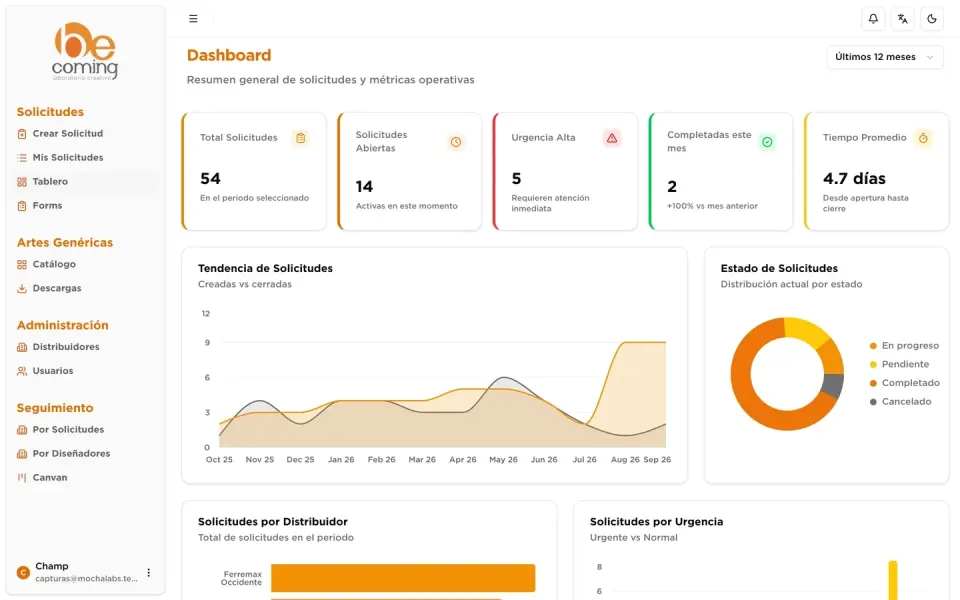Select the Urgencia Alta card value 5

click(x=516, y=179)
